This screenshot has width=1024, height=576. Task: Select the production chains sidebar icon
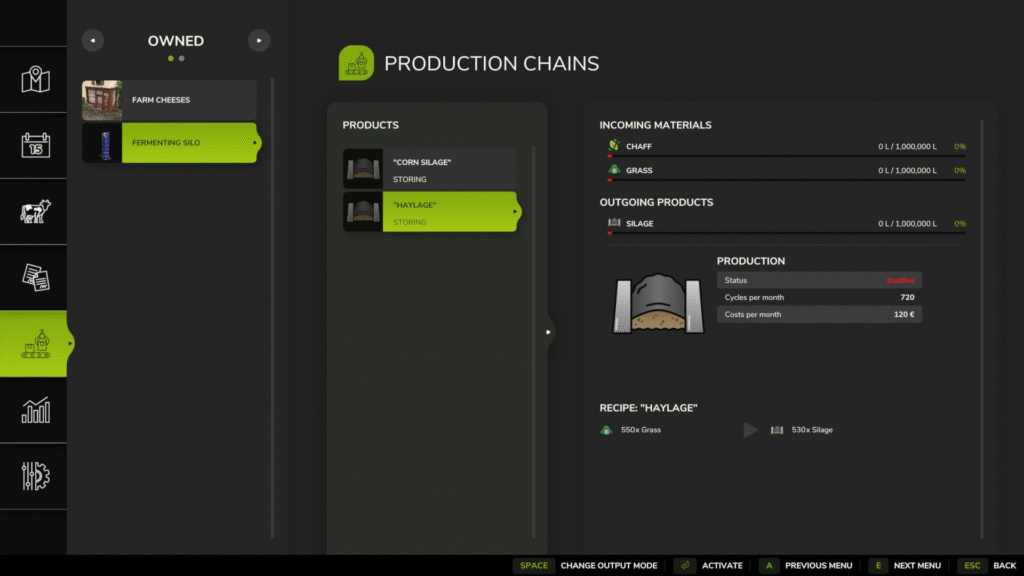(x=35, y=344)
